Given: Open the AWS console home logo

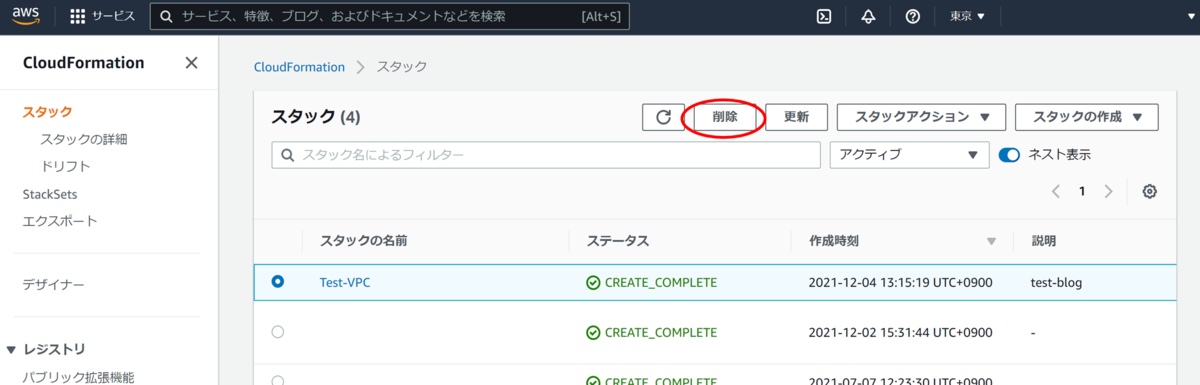Looking at the screenshot, I should (x=25, y=16).
